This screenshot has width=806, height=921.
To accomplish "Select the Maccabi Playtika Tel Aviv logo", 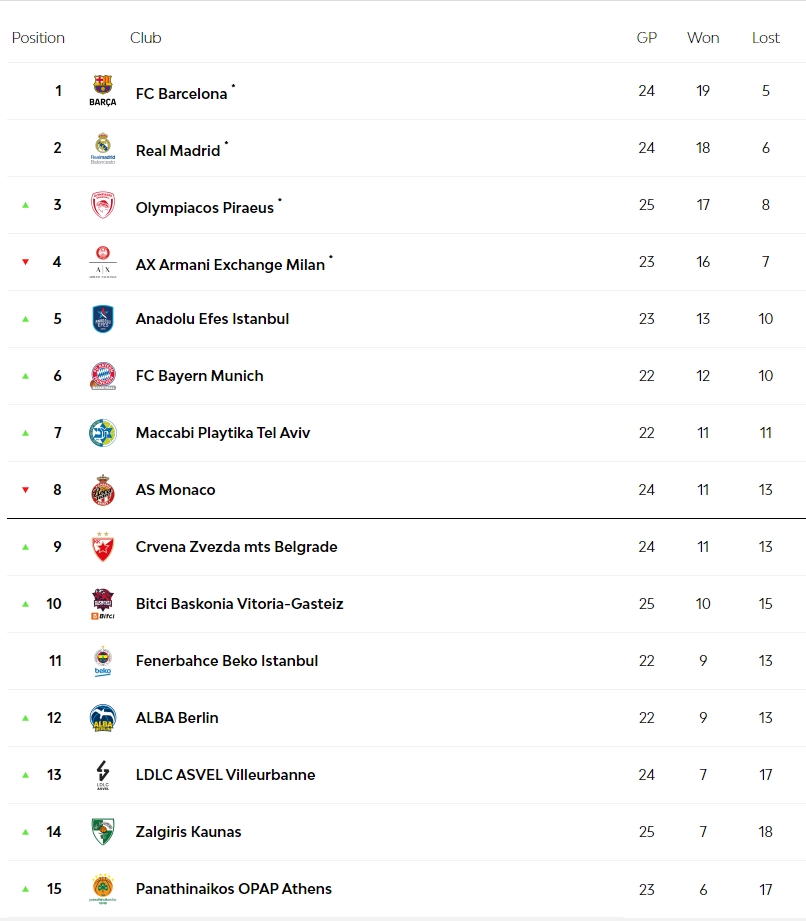I will pyautogui.click(x=103, y=433).
